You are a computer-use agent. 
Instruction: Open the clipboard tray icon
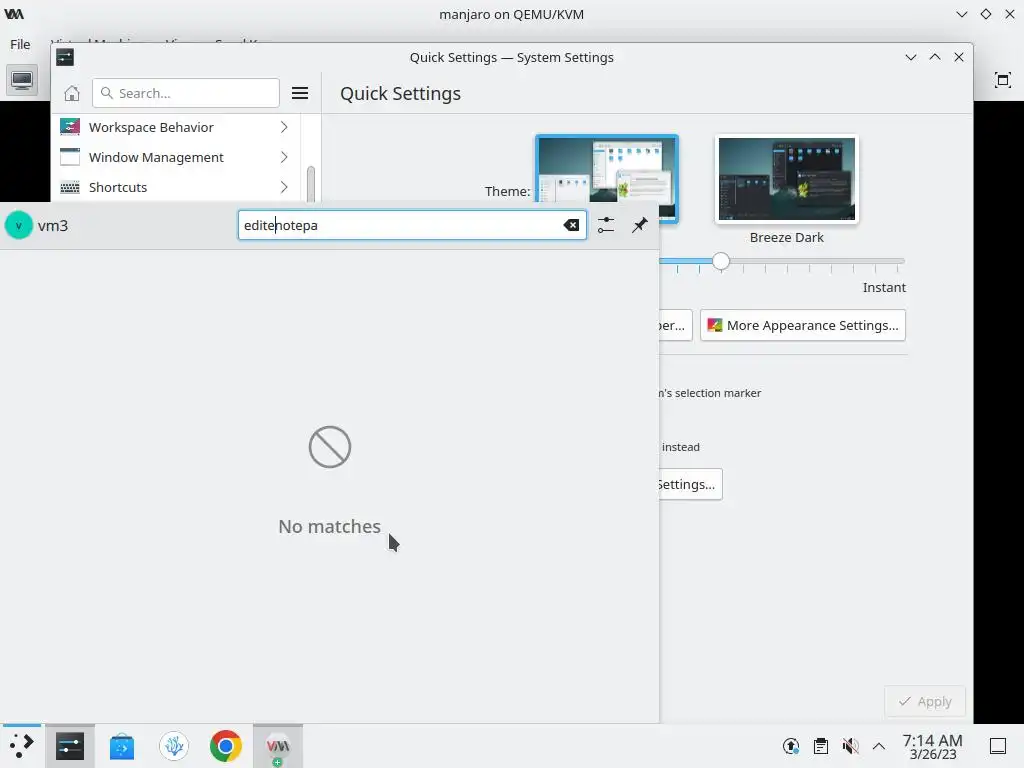(x=821, y=746)
